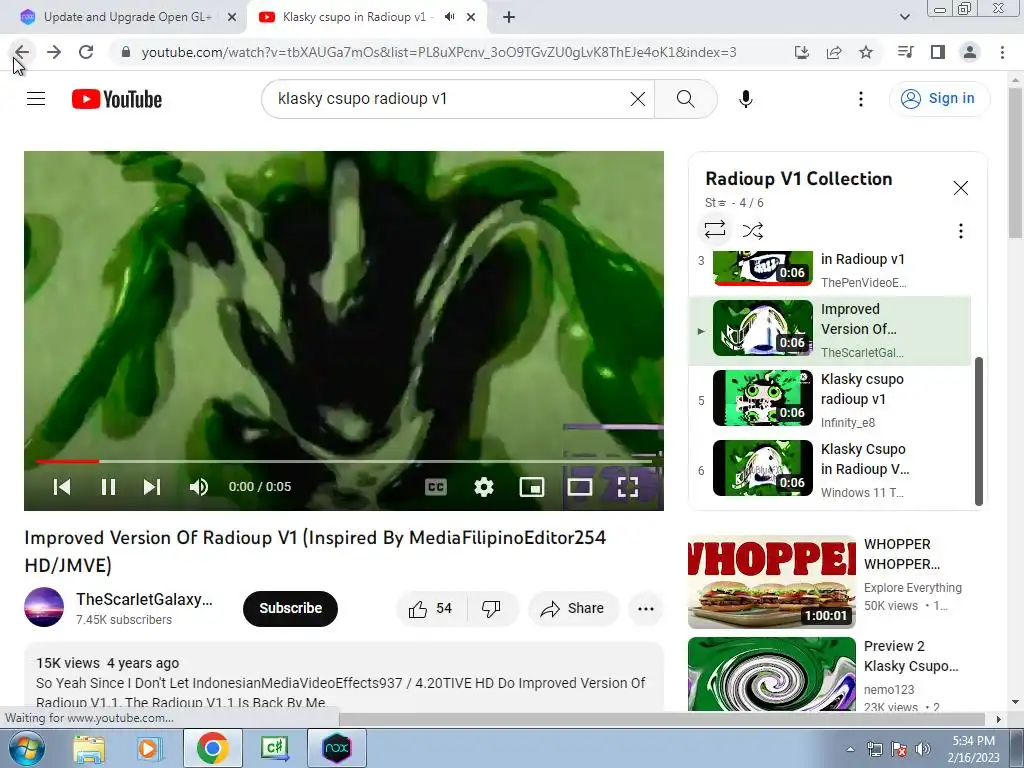The width and height of the screenshot is (1024, 768).
Task: Like the video with thumbs up
Action: point(431,609)
